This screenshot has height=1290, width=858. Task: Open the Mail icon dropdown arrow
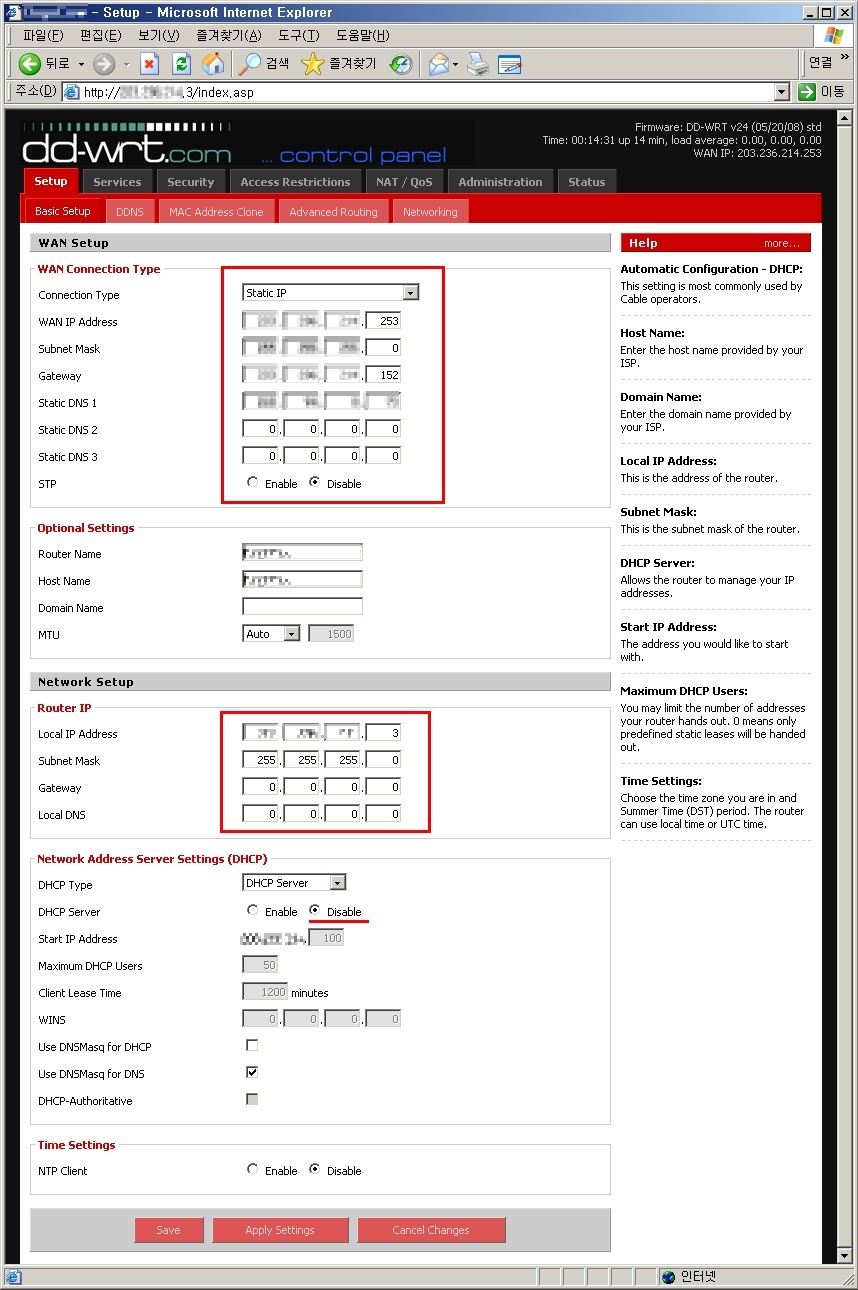[455, 64]
